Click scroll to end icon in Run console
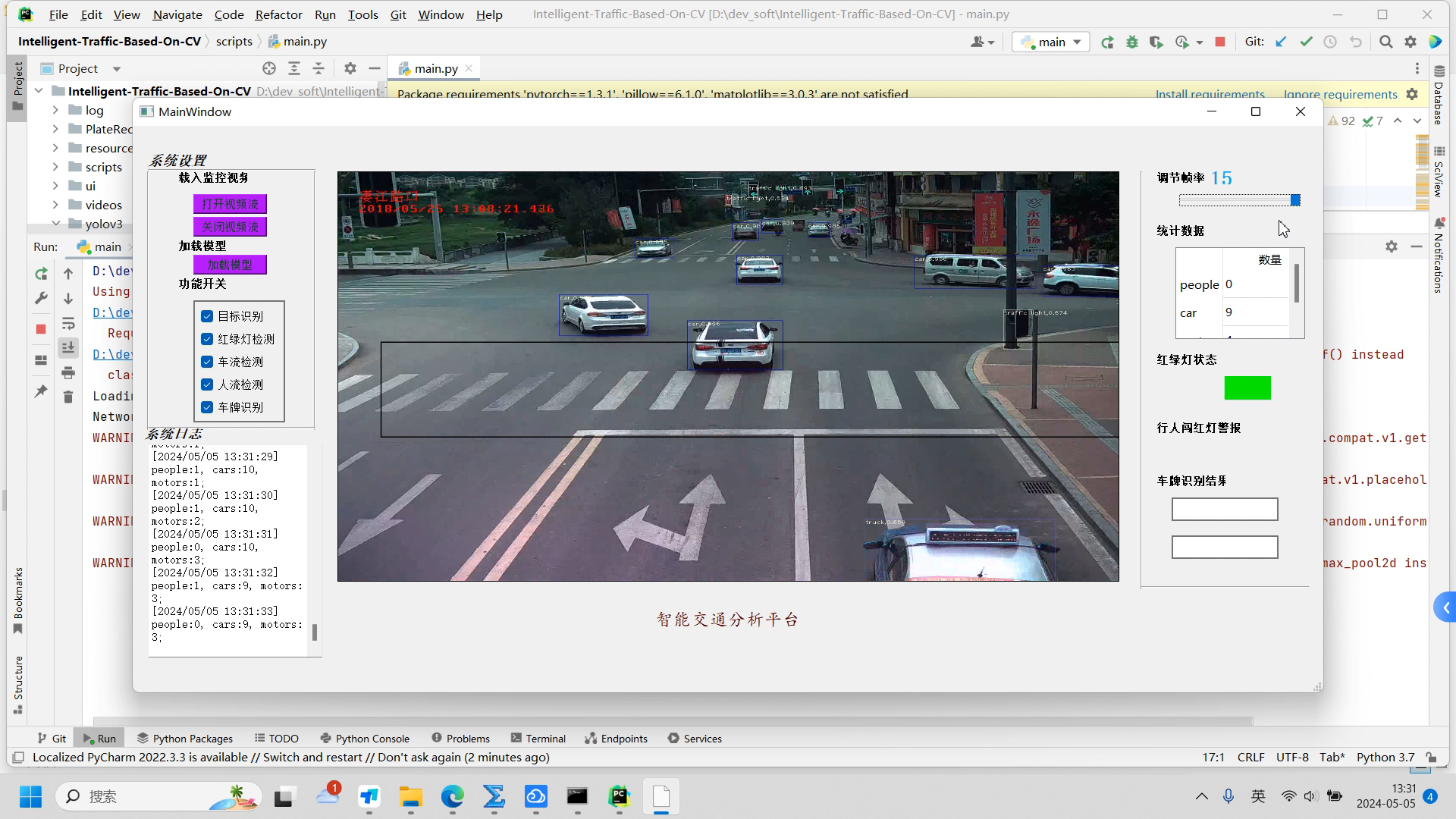 [68, 347]
